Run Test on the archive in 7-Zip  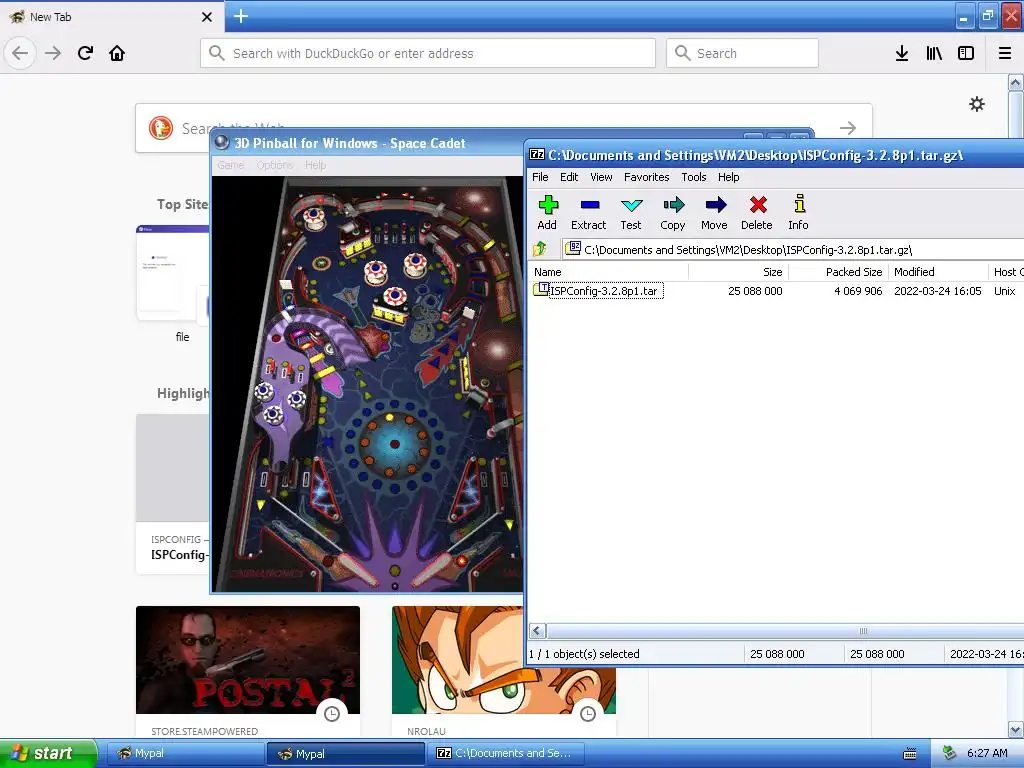[x=631, y=213]
